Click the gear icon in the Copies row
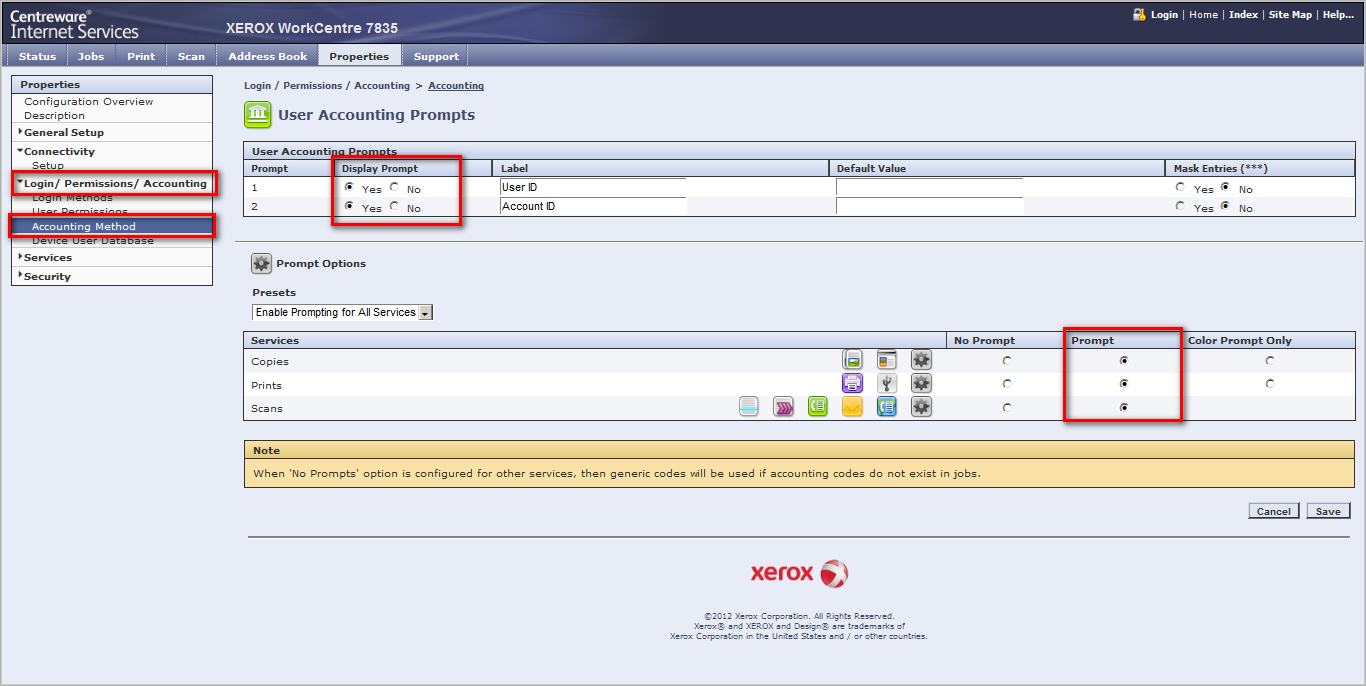 tap(921, 360)
